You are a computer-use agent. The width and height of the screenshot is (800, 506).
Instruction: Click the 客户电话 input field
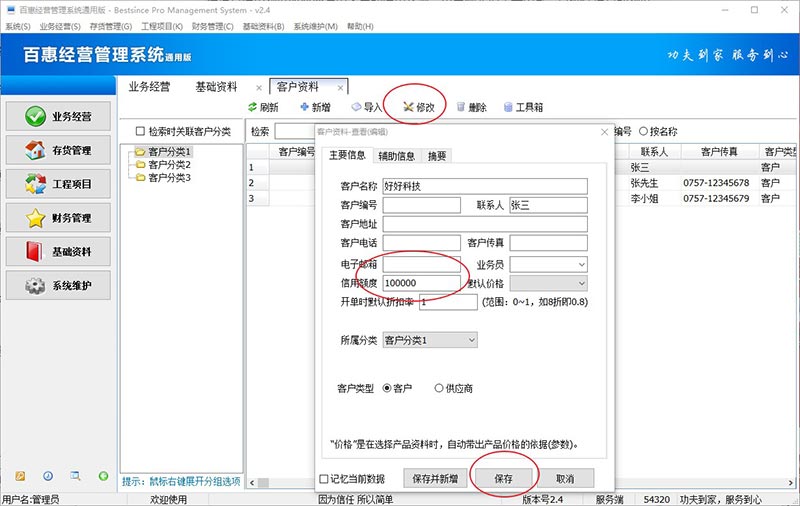421,243
